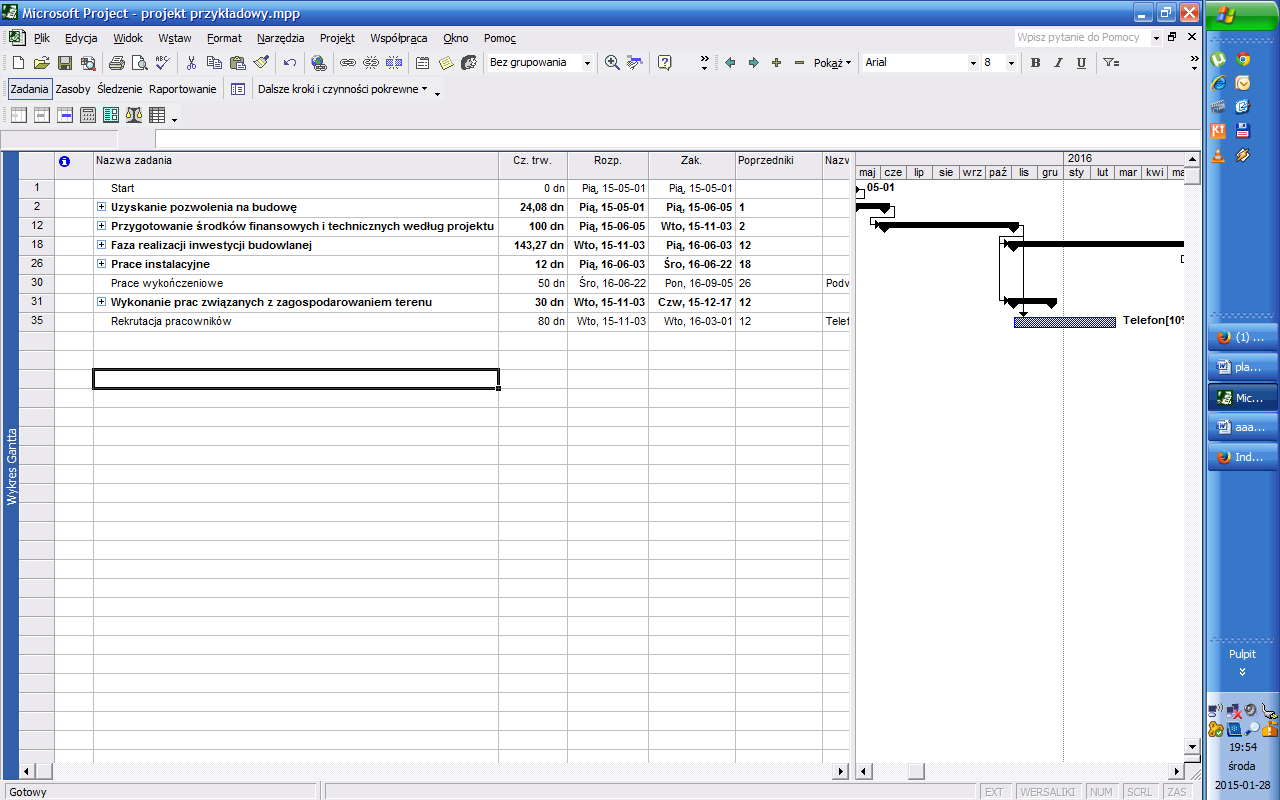
Task: Click the green Outdent left arrow
Action: [x=730, y=63]
